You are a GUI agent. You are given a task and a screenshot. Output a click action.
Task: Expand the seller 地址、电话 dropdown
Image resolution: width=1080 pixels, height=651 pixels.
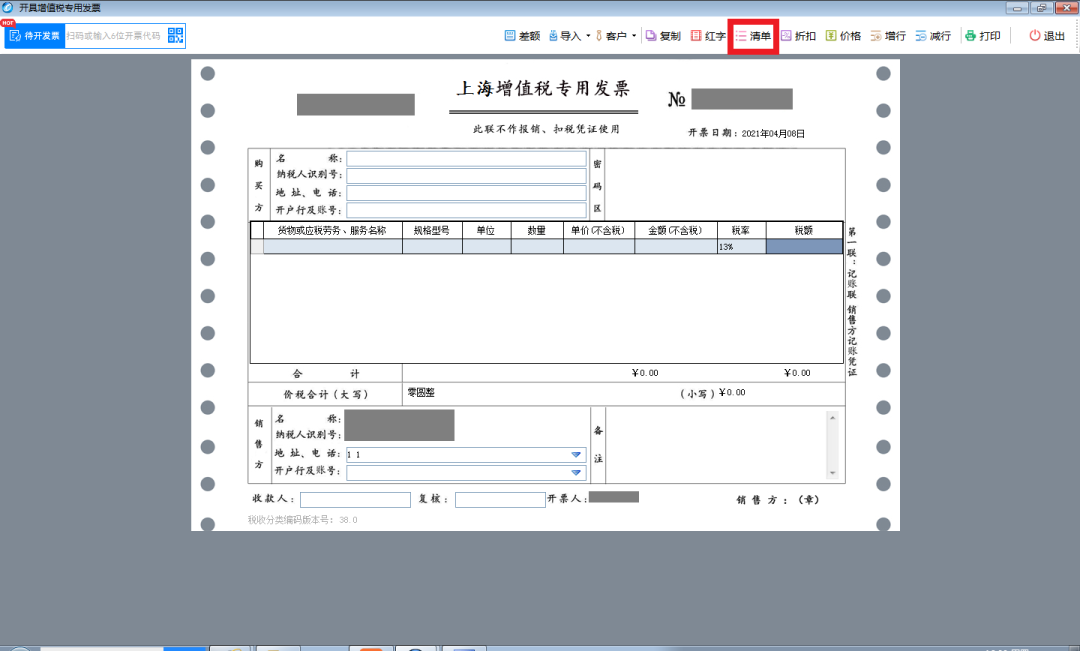pyautogui.click(x=576, y=455)
